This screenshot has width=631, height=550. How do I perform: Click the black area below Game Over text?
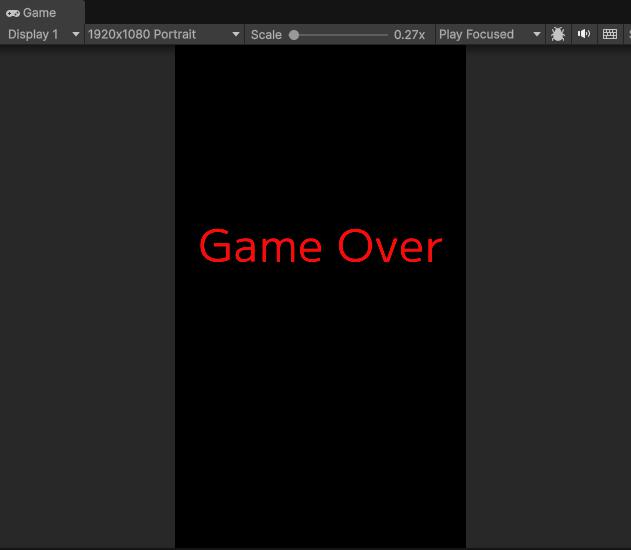coord(320,400)
